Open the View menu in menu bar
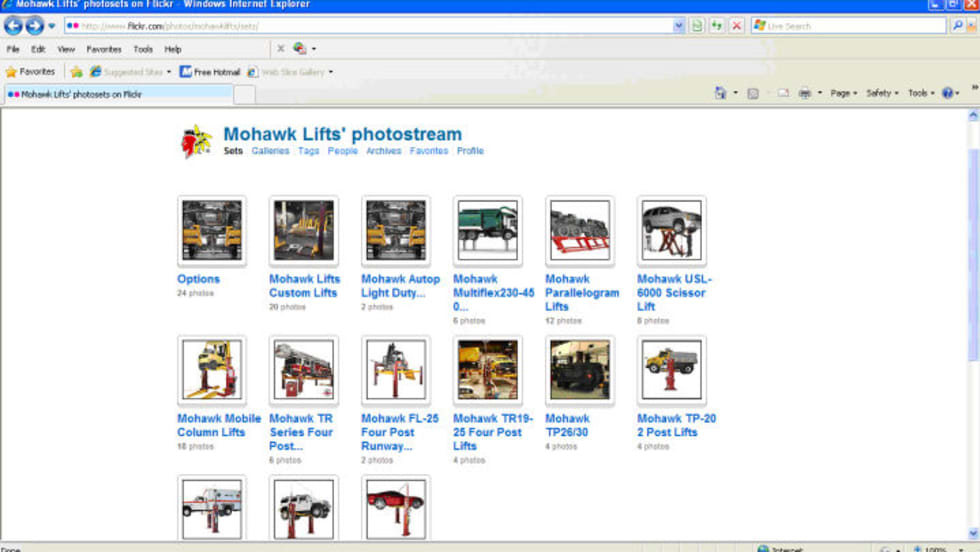This screenshot has width=980, height=552. click(x=66, y=49)
